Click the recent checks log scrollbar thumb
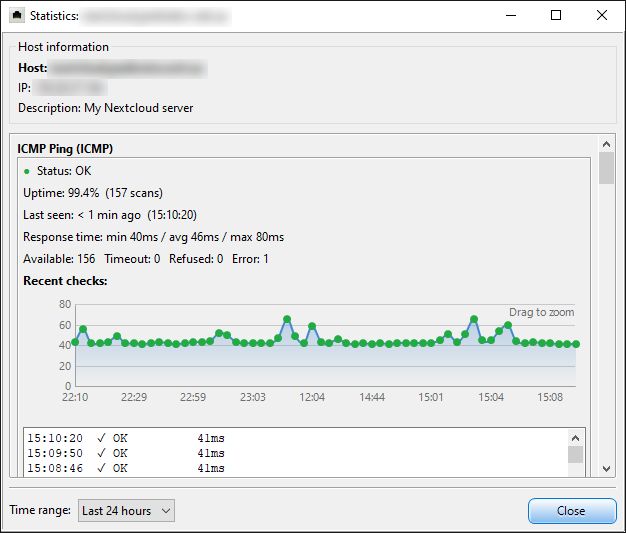Image resolution: width=626 pixels, height=533 pixels. coord(575,455)
